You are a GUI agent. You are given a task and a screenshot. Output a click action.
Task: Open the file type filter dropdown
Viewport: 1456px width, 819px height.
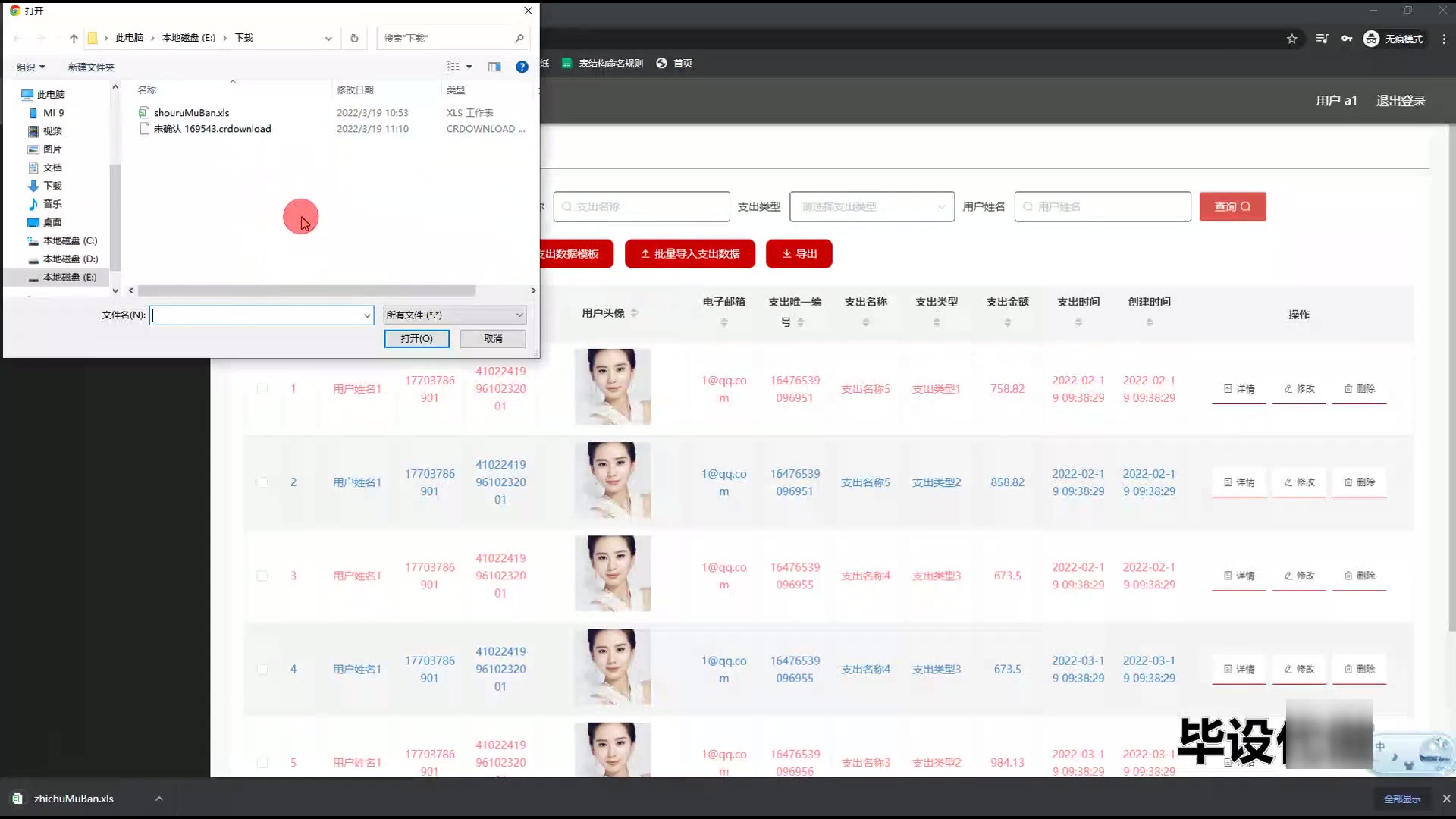[454, 315]
